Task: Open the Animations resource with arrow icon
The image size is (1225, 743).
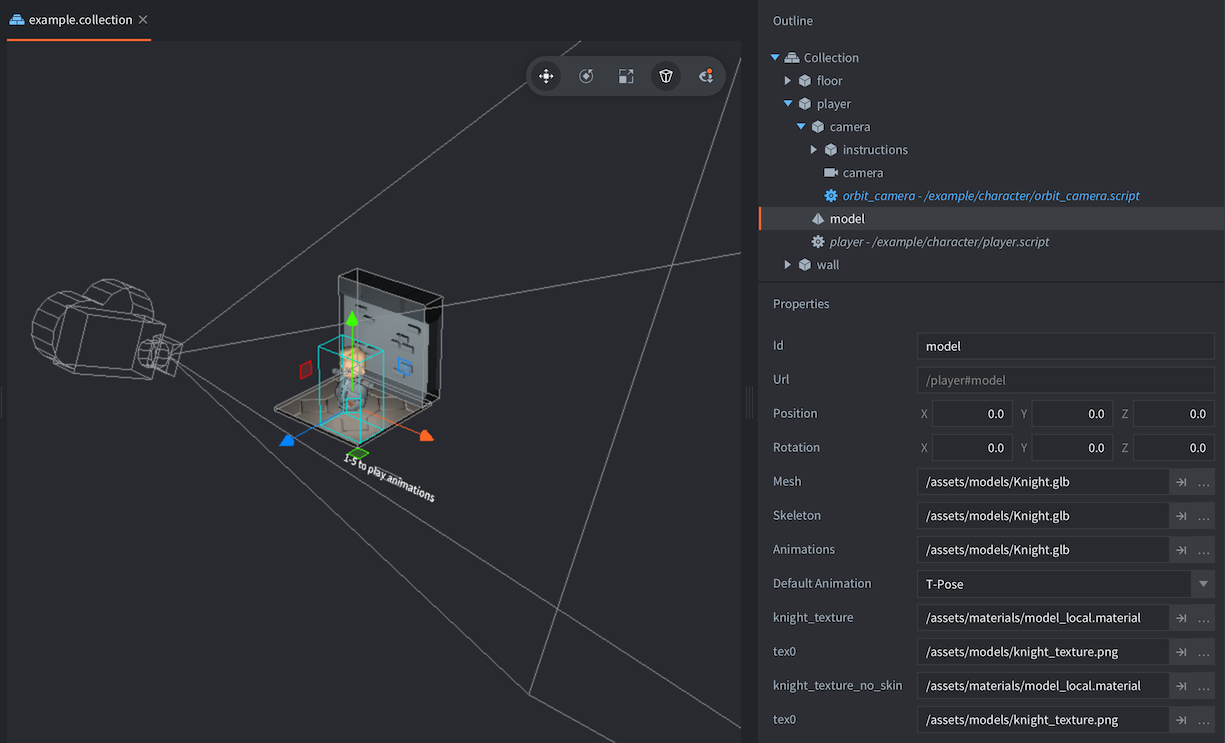Action: pyautogui.click(x=1181, y=550)
